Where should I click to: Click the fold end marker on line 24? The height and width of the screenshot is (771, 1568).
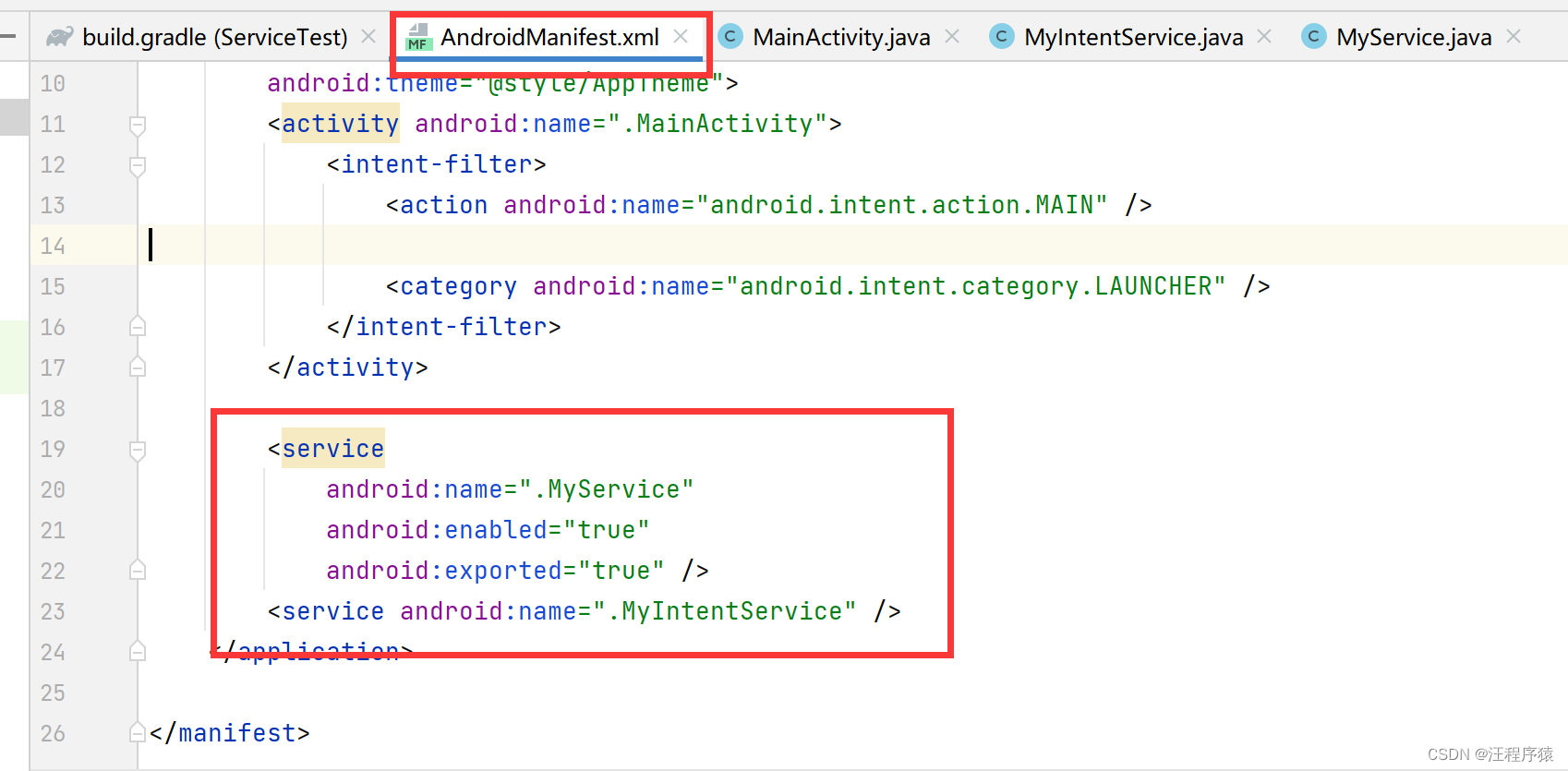pyautogui.click(x=138, y=651)
